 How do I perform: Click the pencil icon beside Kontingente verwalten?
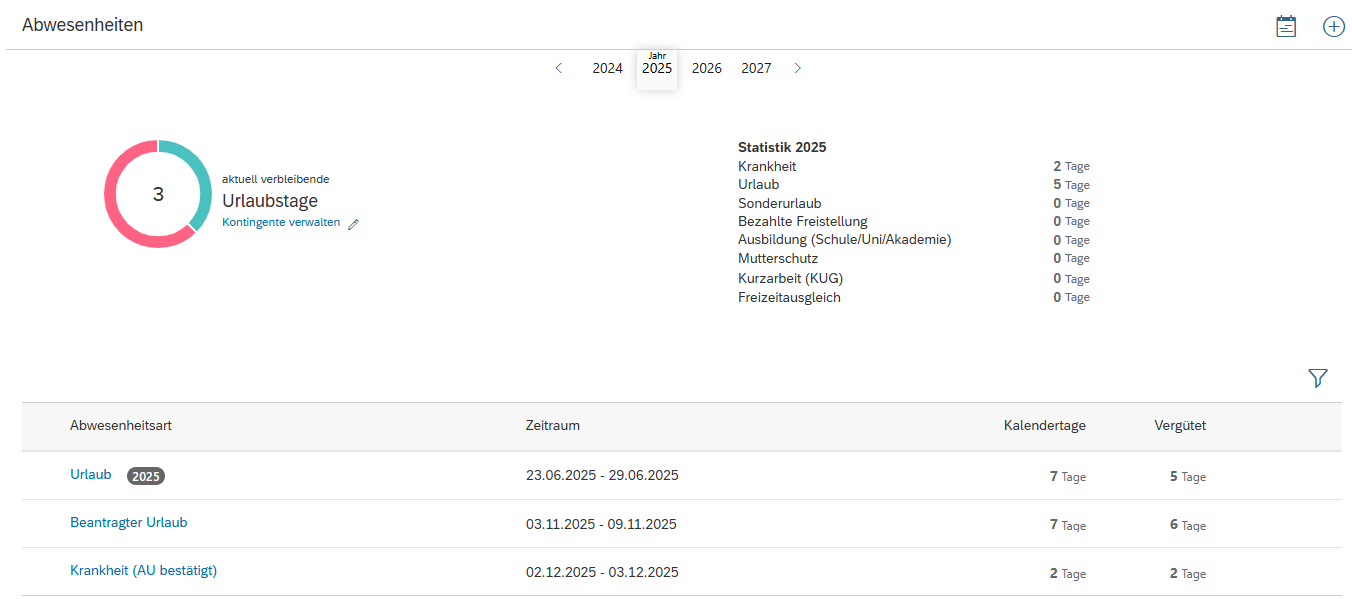[x=353, y=224]
